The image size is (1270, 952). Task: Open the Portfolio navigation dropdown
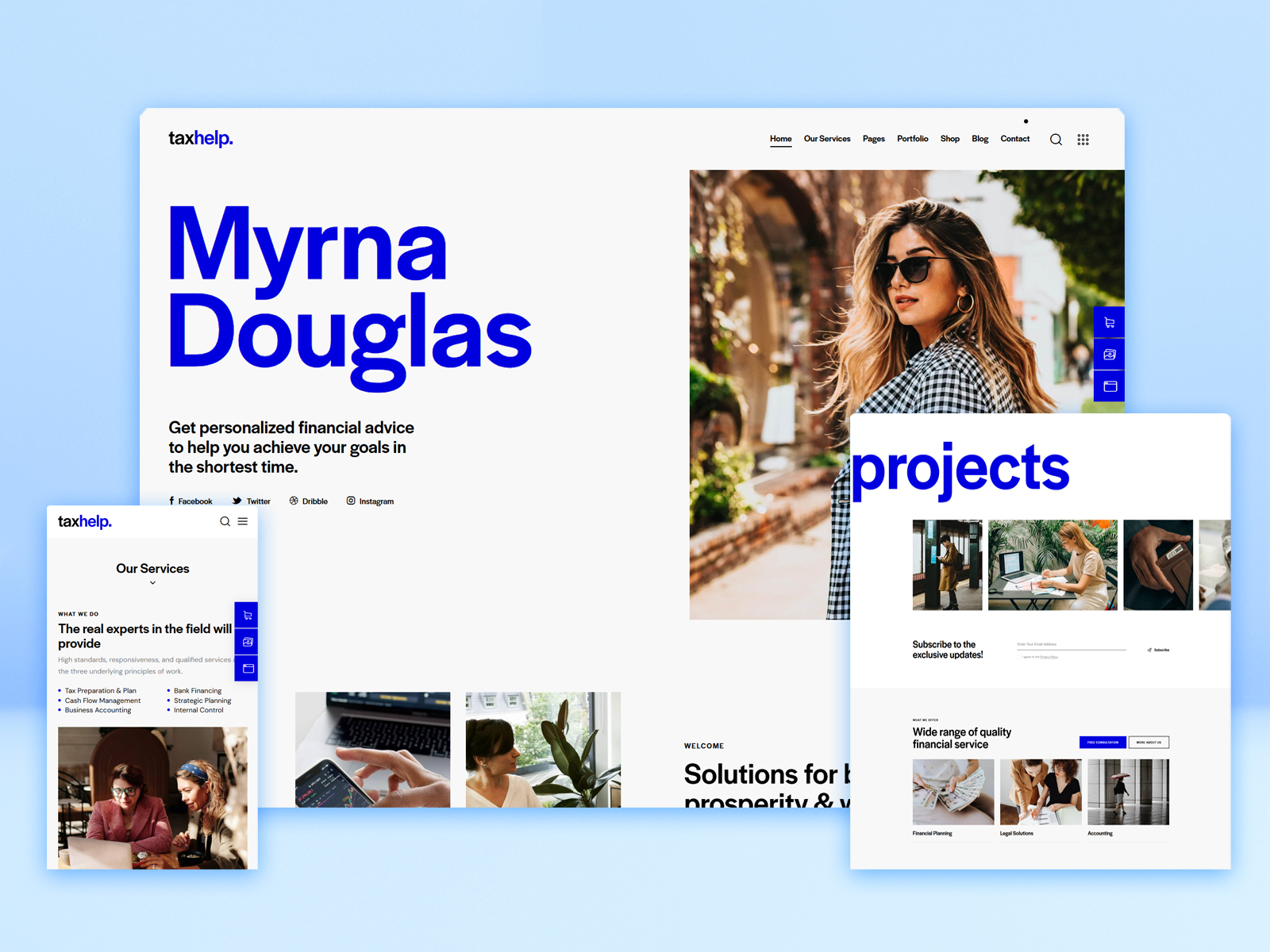(x=912, y=139)
